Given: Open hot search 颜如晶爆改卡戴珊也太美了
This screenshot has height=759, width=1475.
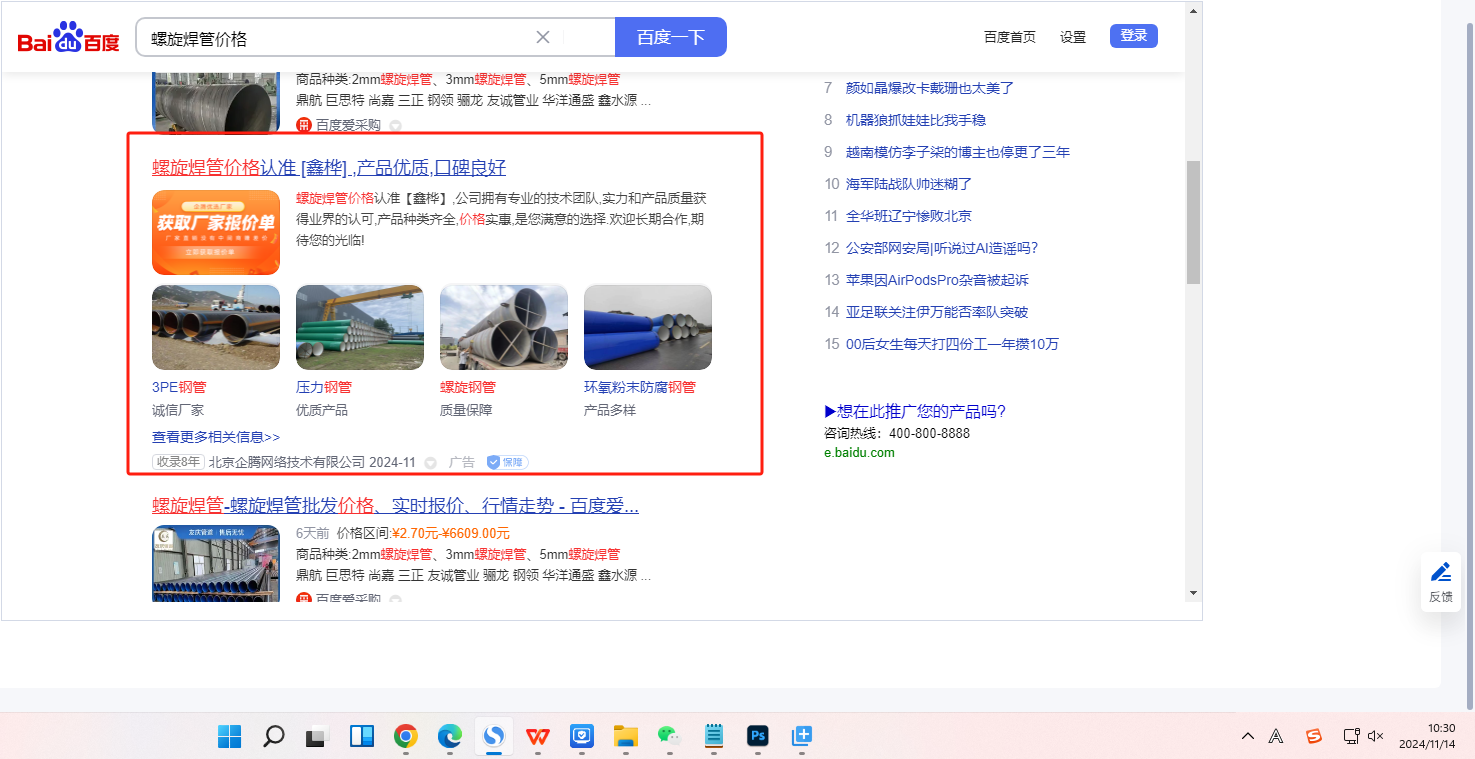Looking at the screenshot, I should [930, 88].
